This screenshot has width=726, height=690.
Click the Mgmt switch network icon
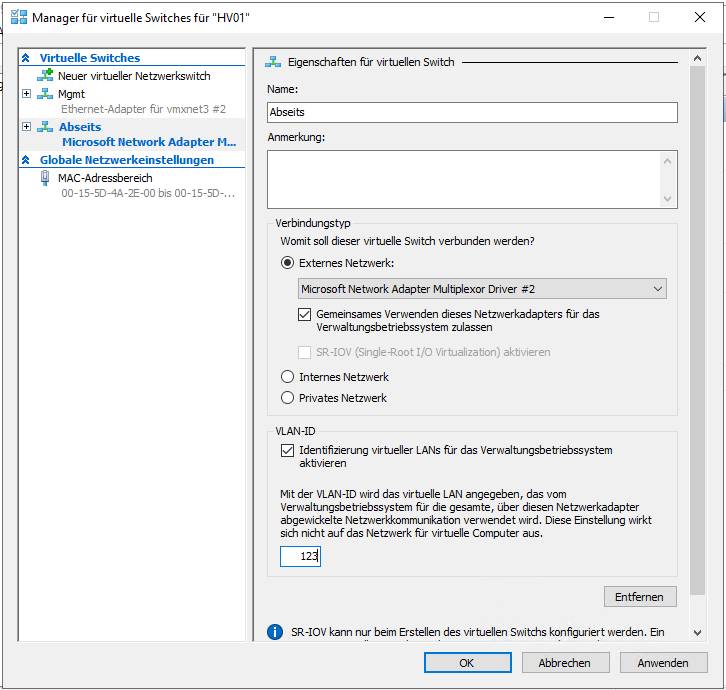45,94
